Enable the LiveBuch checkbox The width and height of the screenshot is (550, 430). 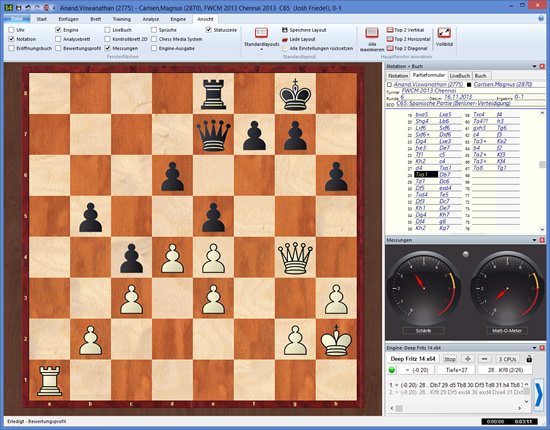point(107,30)
